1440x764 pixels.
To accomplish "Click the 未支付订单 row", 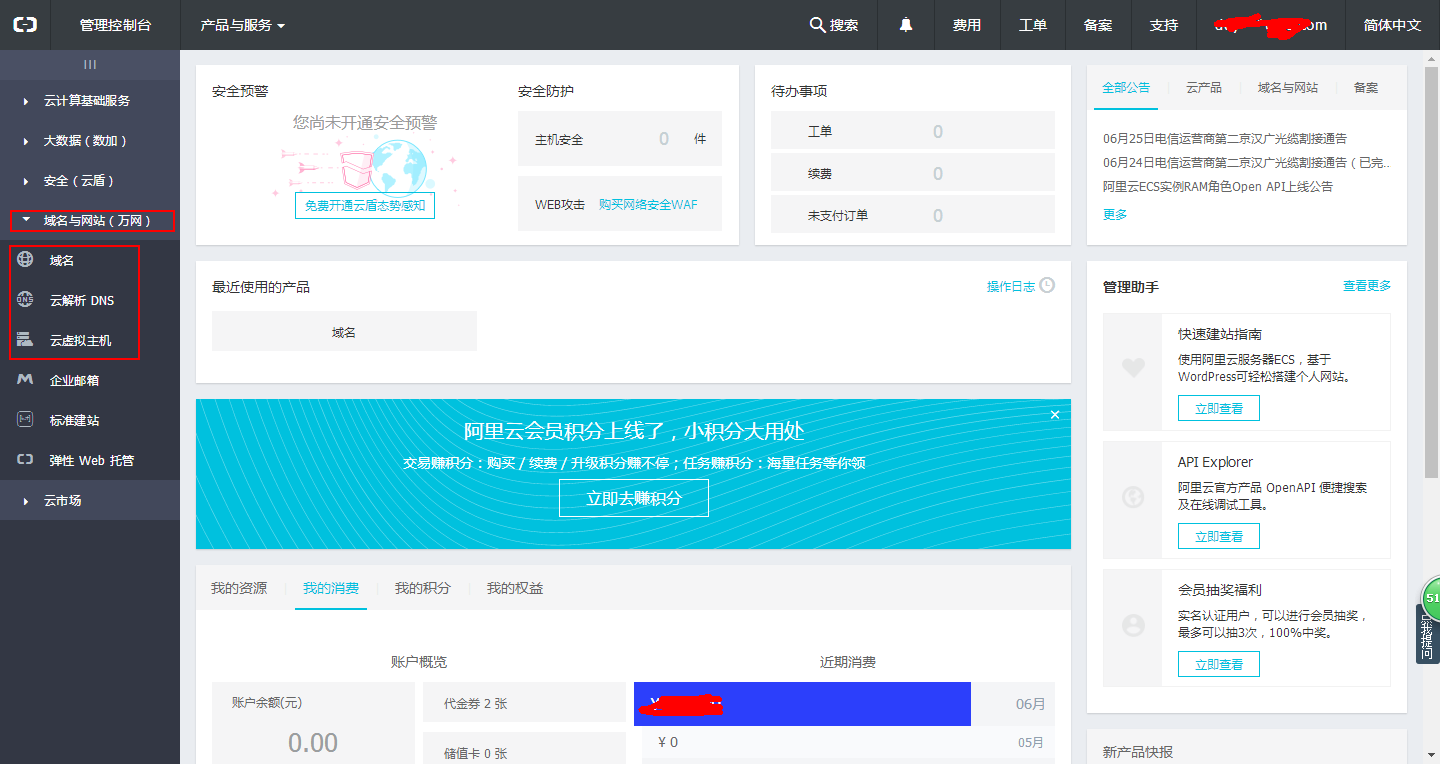I will [913, 215].
